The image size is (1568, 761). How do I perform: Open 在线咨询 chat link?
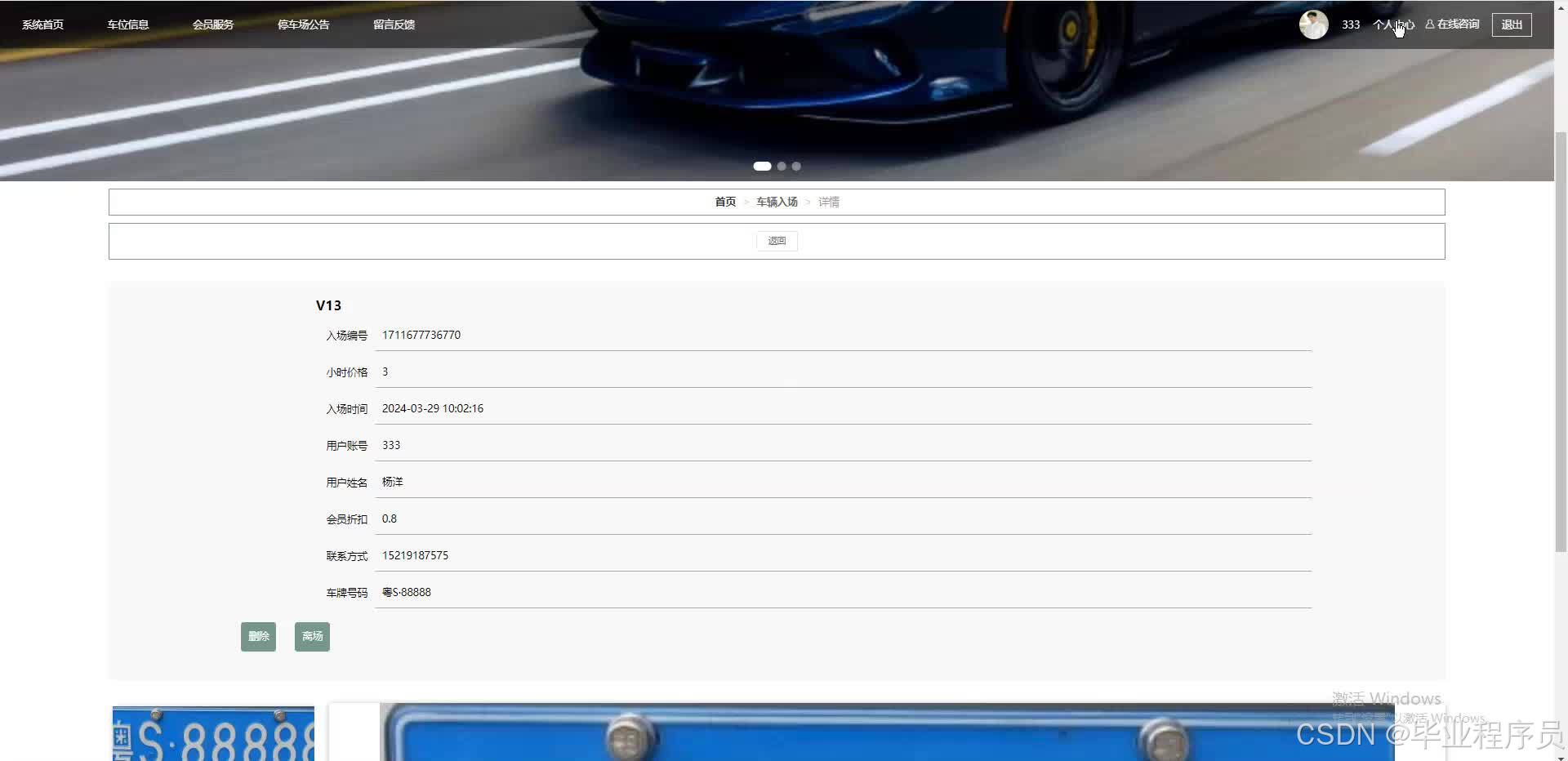click(1453, 24)
